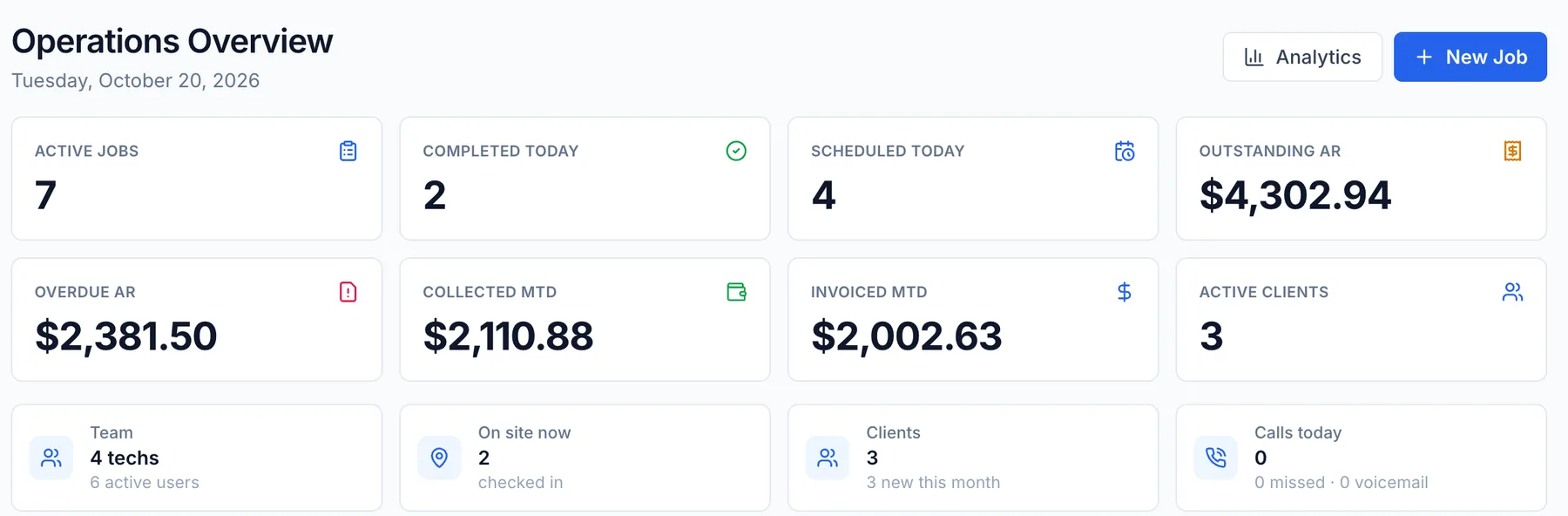1568x516 pixels.
Task: Click the 4 techs text
Action: 125,458
